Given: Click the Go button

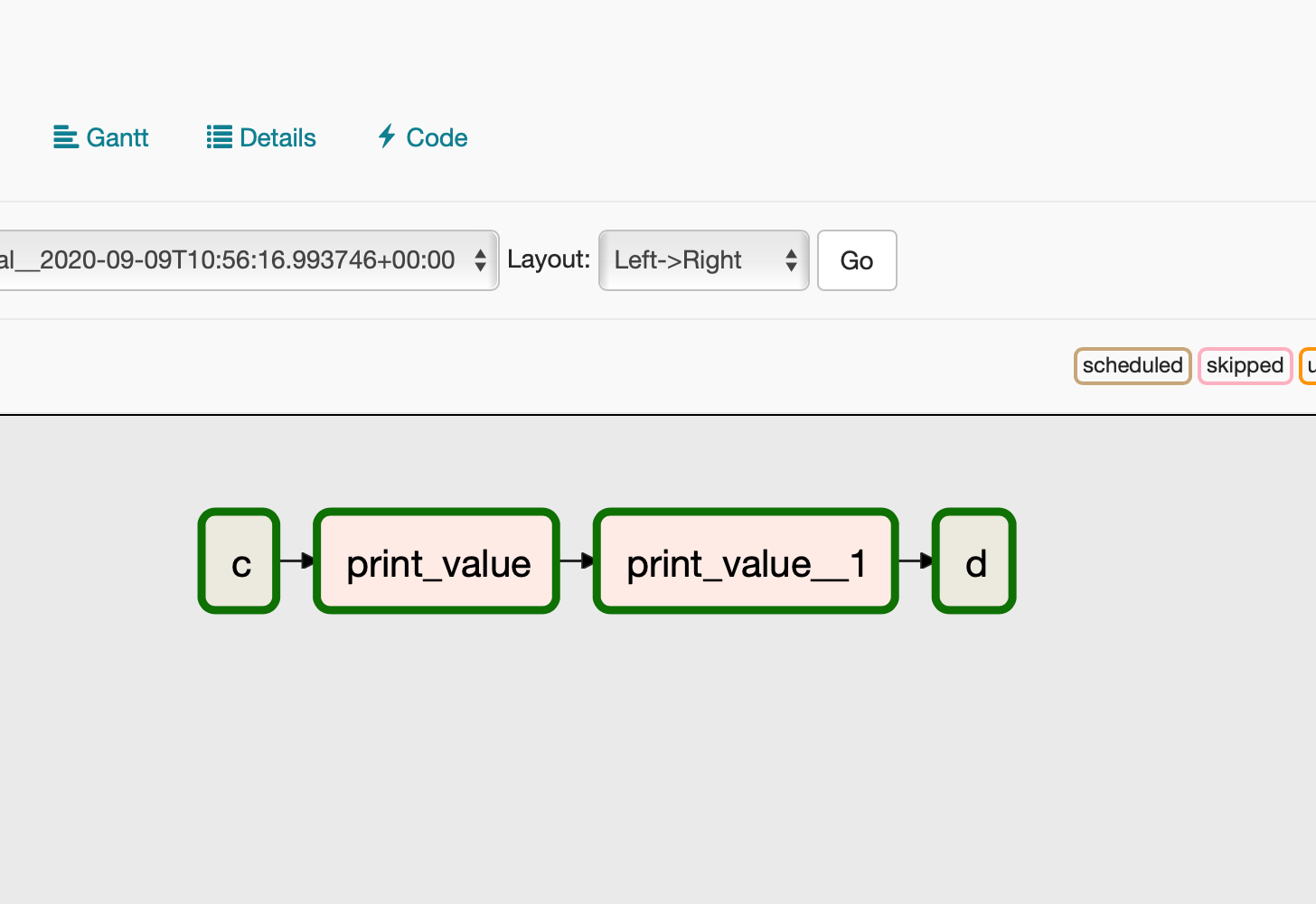Looking at the screenshot, I should tap(857, 260).
